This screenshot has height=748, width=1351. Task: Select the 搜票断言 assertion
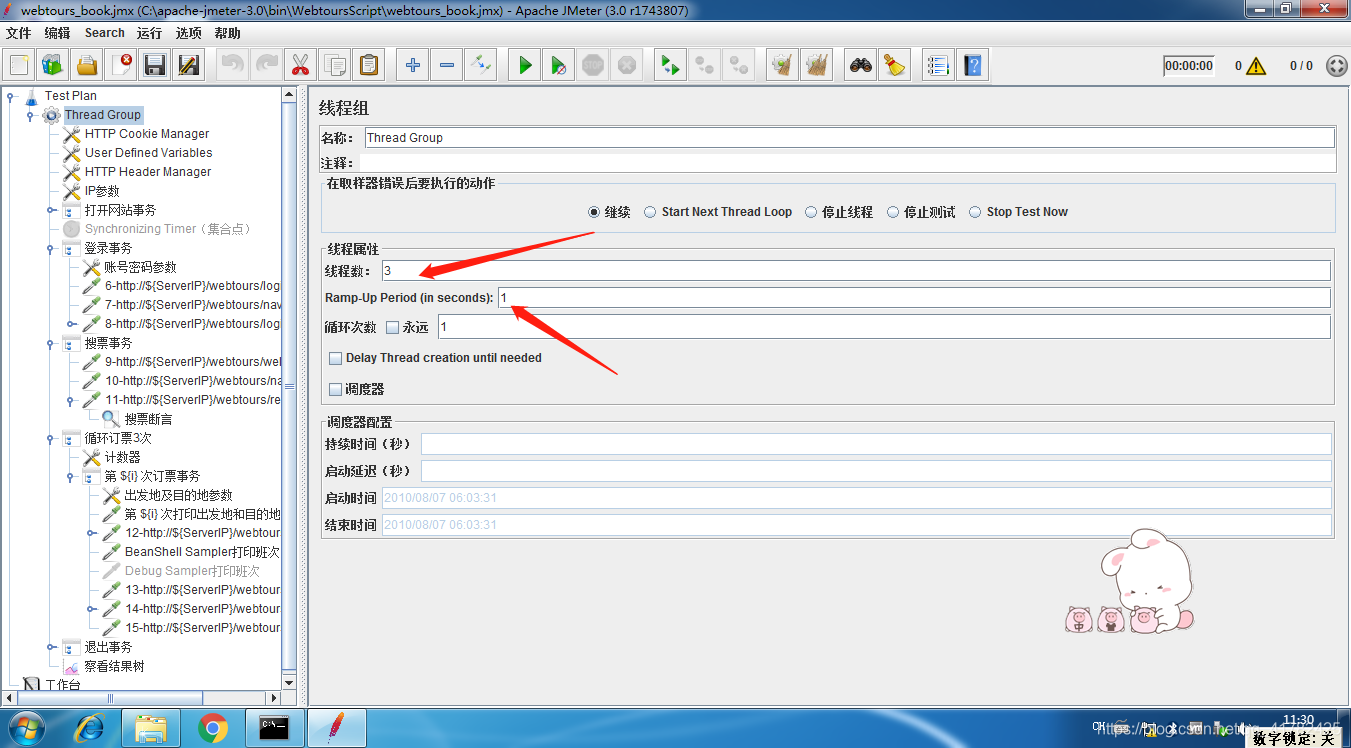coord(148,419)
